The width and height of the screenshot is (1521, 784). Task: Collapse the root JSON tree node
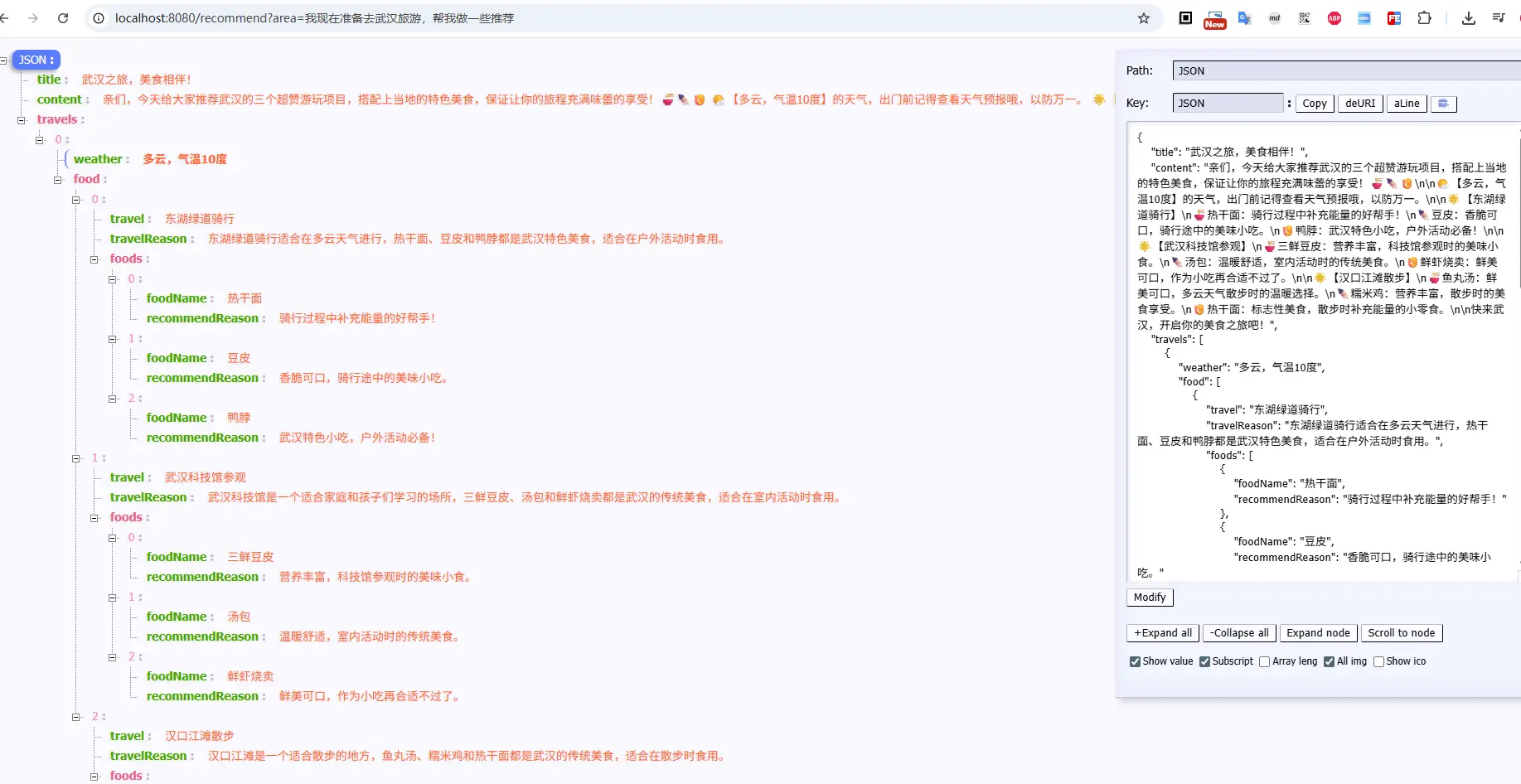pyautogui.click(x=4, y=60)
